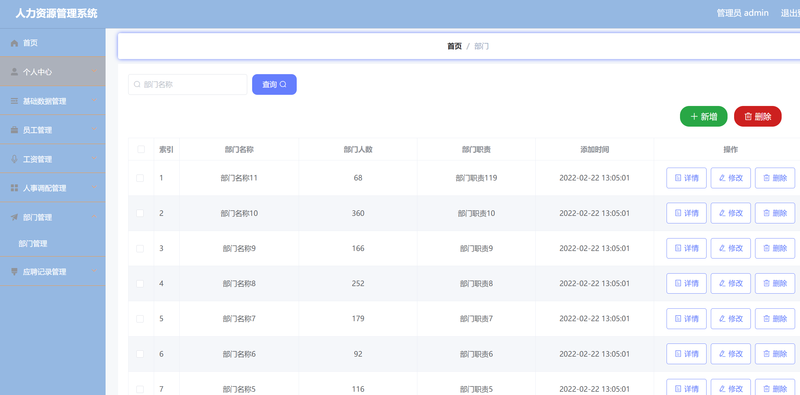Click the edit pencil icon in row 部门名称10
The image size is (800, 395).
722,213
